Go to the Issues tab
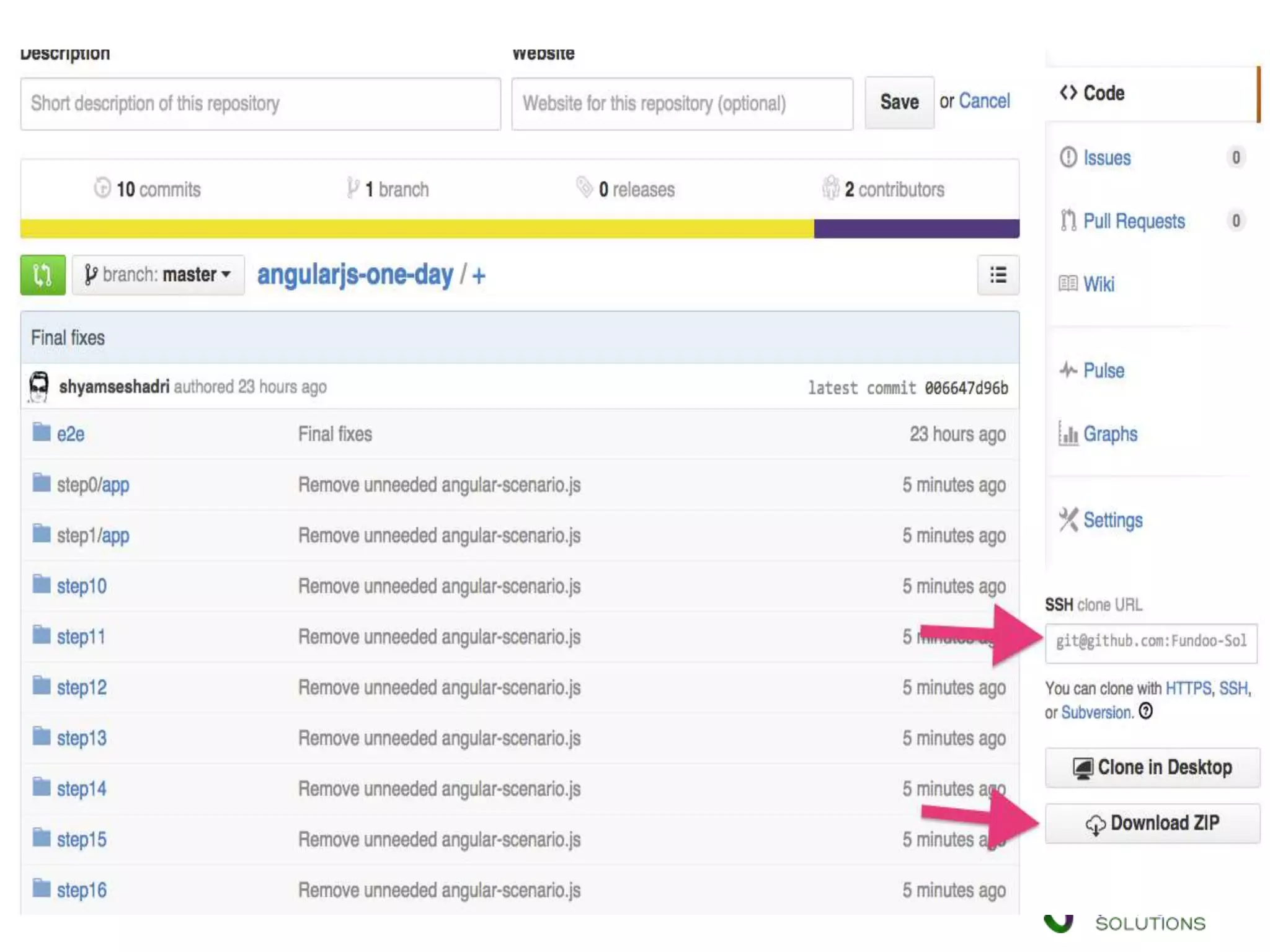Image resolution: width=1270 pixels, height=952 pixels. [1106, 158]
